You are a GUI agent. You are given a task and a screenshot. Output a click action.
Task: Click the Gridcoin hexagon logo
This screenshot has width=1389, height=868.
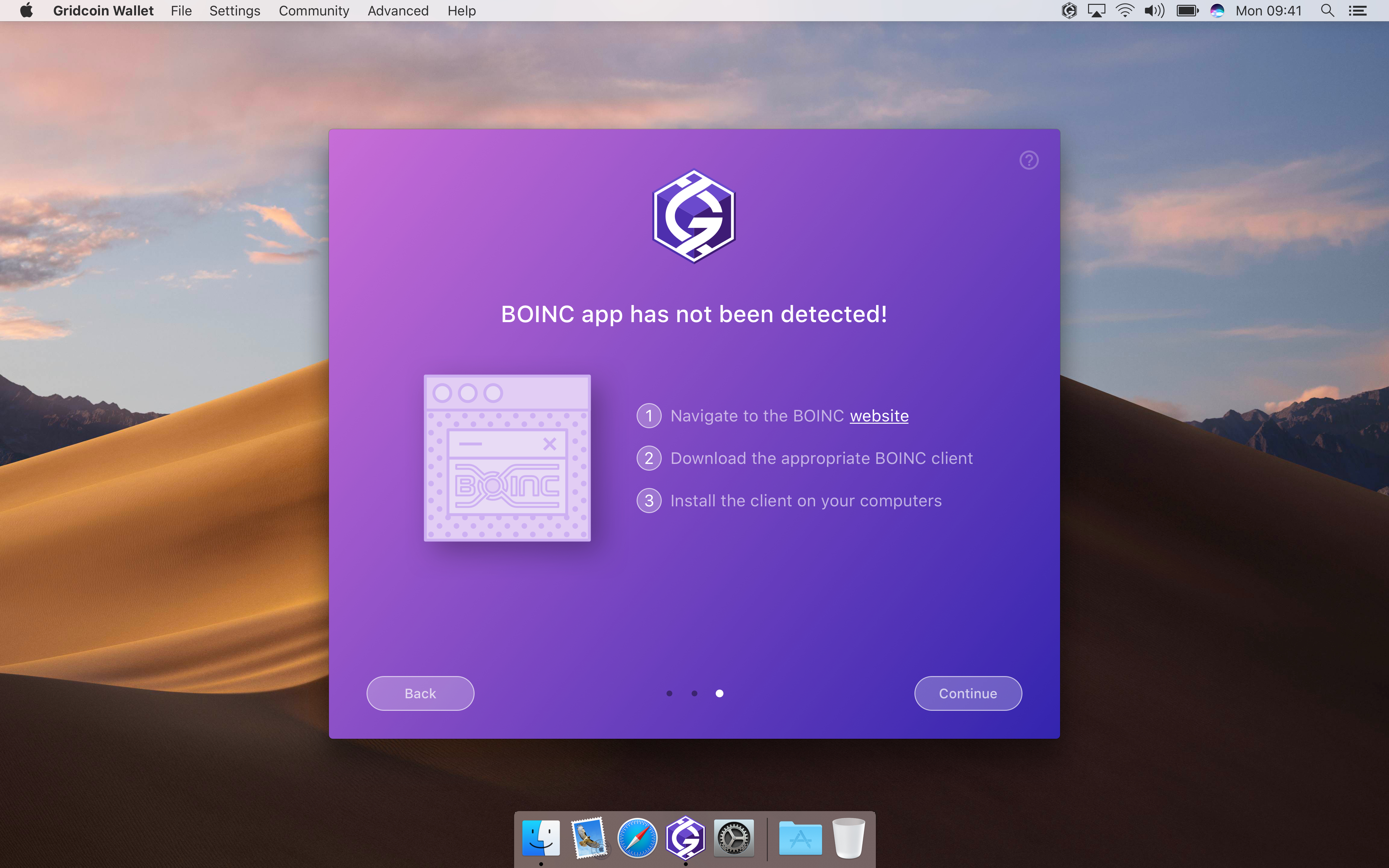click(x=694, y=216)
